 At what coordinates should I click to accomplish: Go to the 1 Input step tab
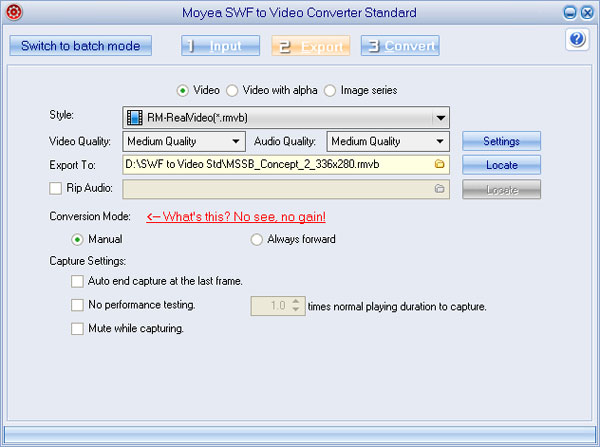tap(220, 46)
